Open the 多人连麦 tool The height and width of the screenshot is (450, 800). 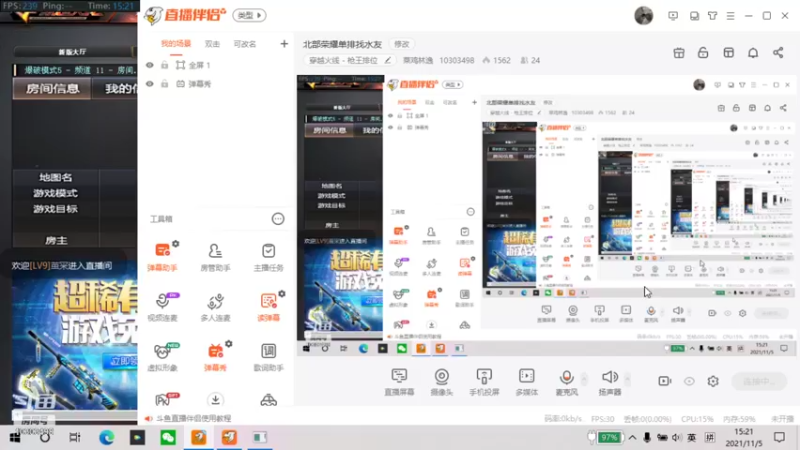point(215,307)
